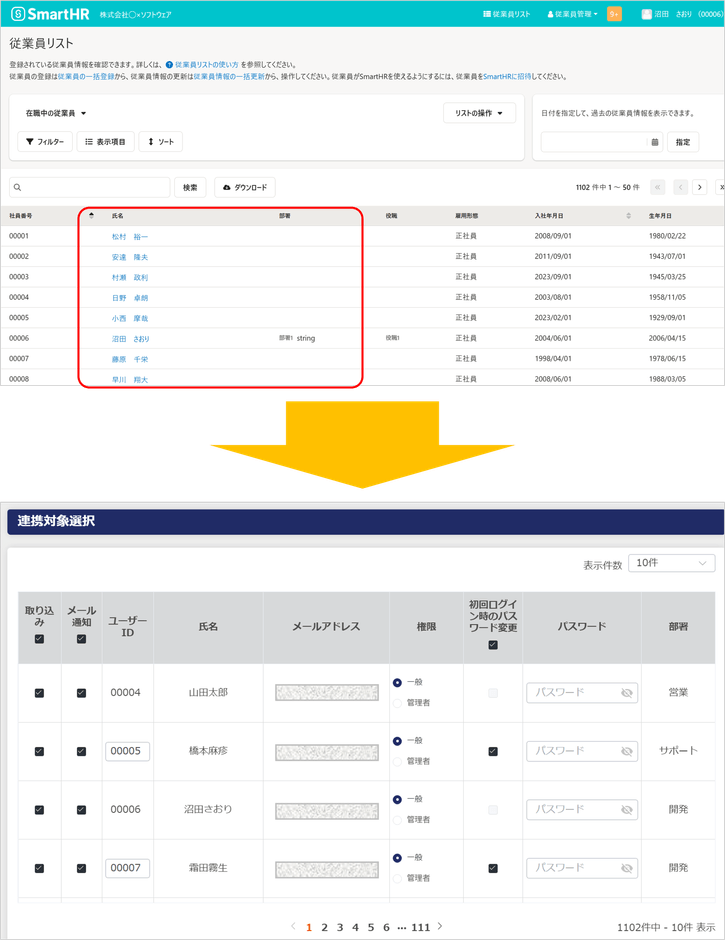Click the ユーザーID field showing 00007
The image size is (725, 940).
127,868
